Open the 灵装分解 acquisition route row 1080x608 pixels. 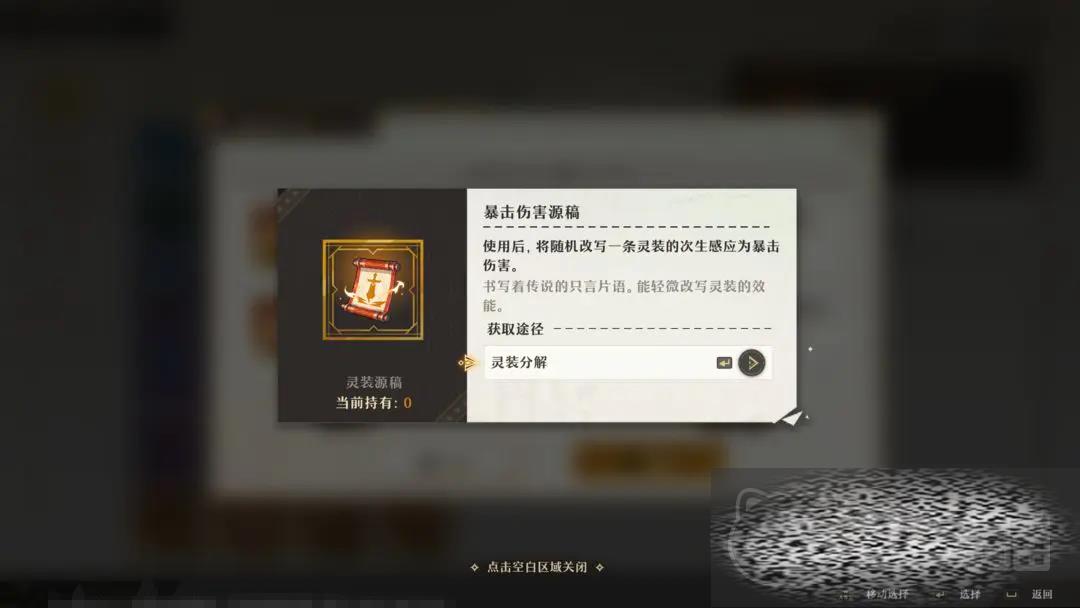click(628, 363)
